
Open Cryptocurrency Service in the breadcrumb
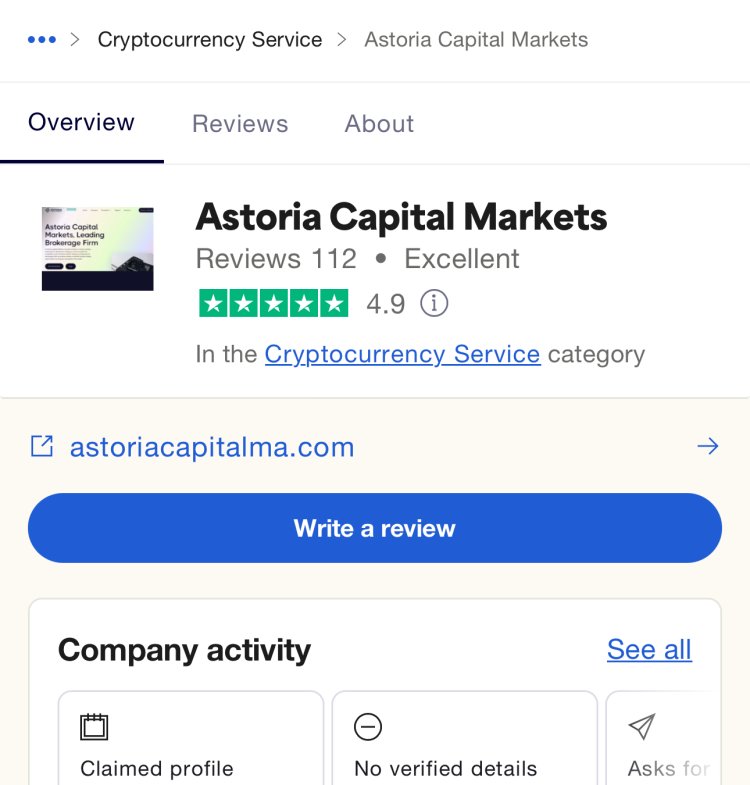[x=210, y=40]
